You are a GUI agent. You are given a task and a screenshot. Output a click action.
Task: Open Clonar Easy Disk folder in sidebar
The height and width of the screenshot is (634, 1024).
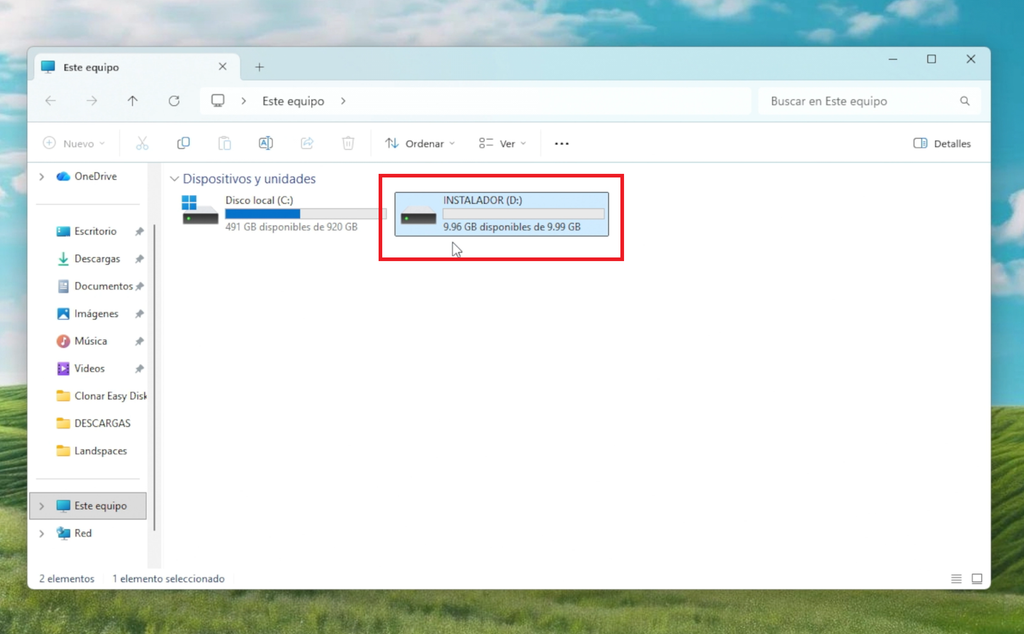coord(110,396)
